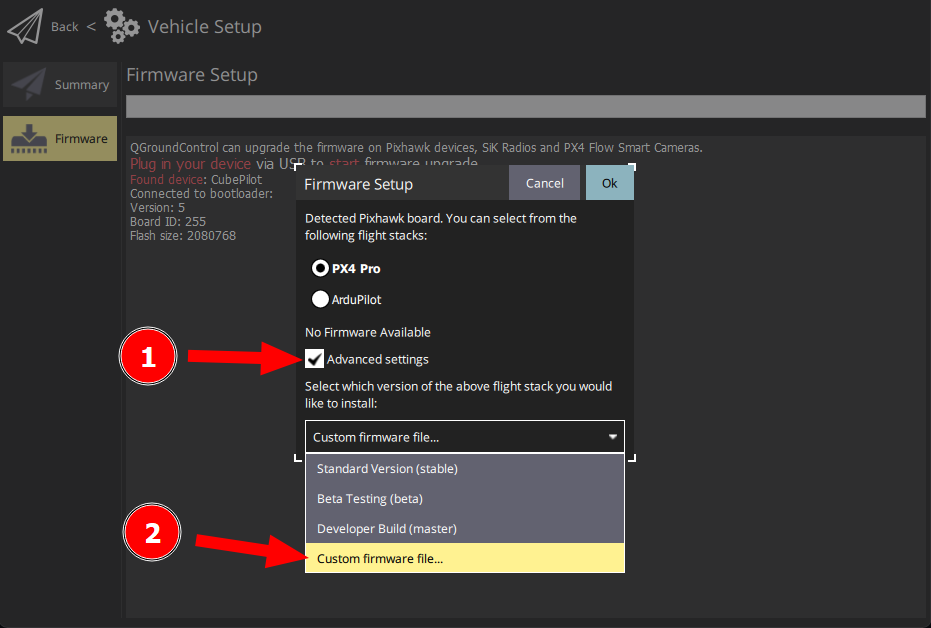Select the ArduPilot flight stack

click(346, 299)
